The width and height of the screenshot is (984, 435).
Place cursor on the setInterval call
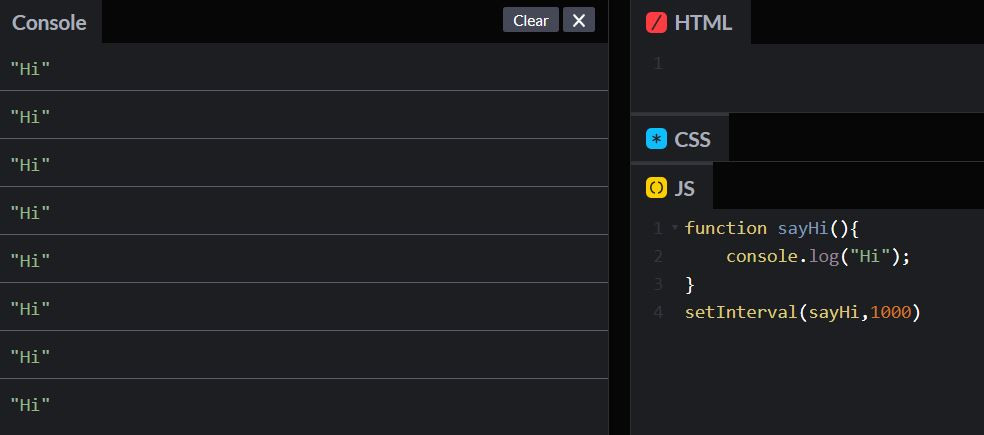(x=740, y=312)
